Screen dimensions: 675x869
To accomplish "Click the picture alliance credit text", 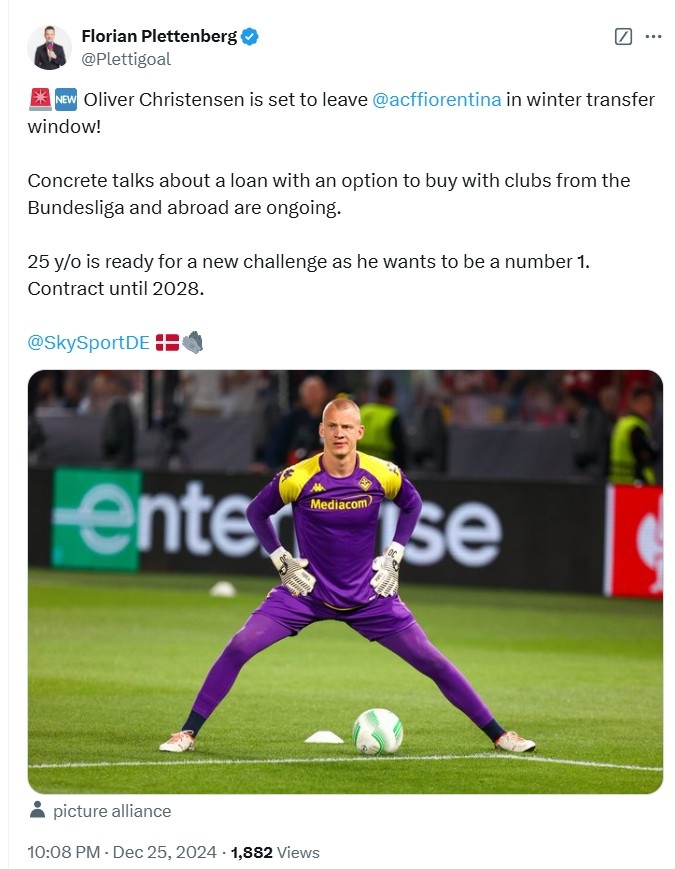I will click(112, 811).
